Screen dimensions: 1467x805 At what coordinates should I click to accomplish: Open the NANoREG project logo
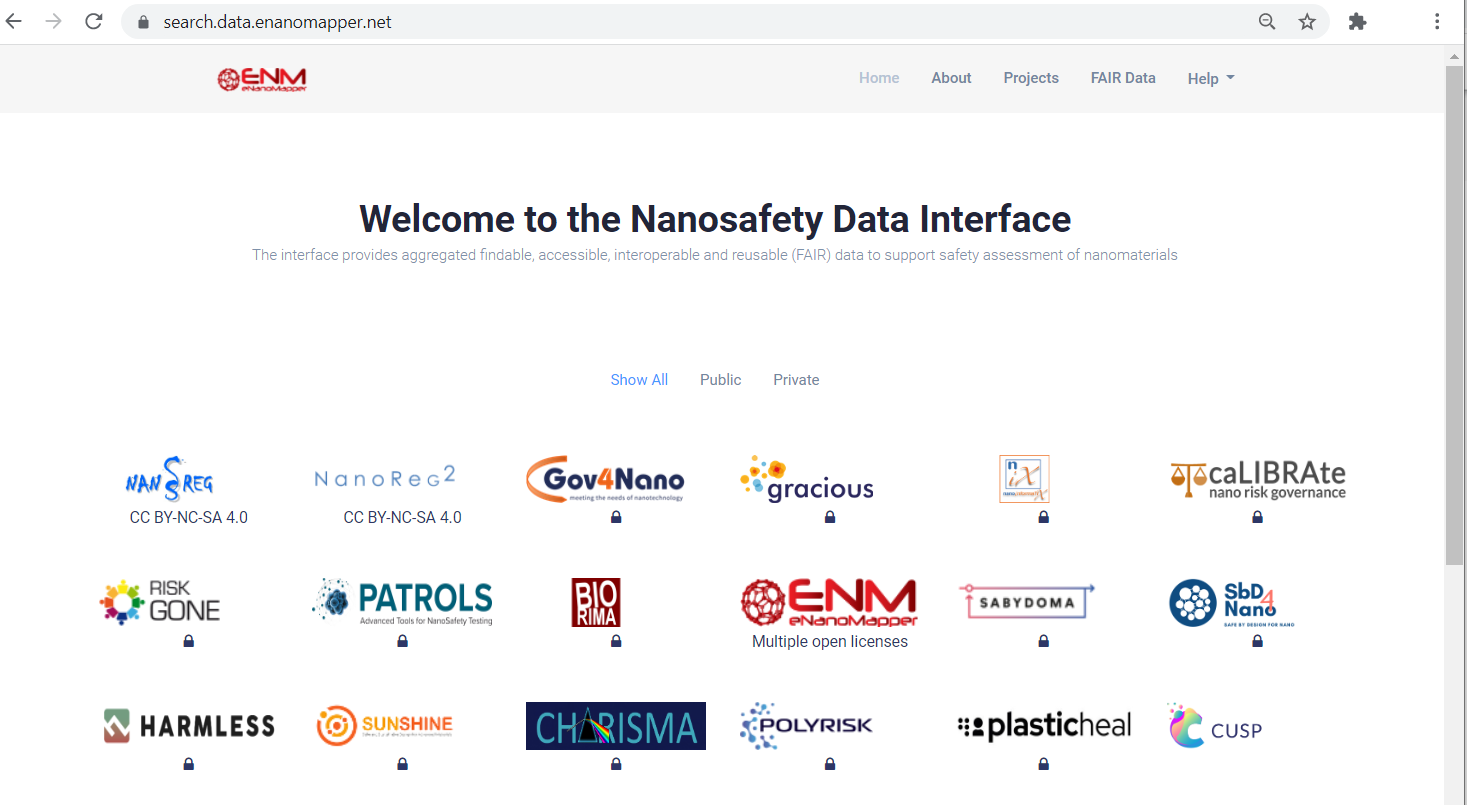pos(169,479)
